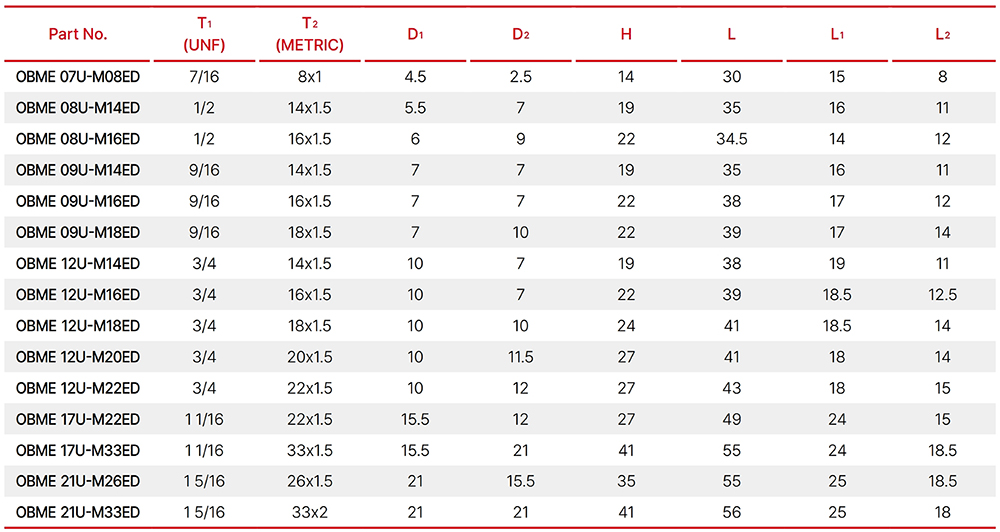
Task: Click the D2 column header
Action: [521, 34]
